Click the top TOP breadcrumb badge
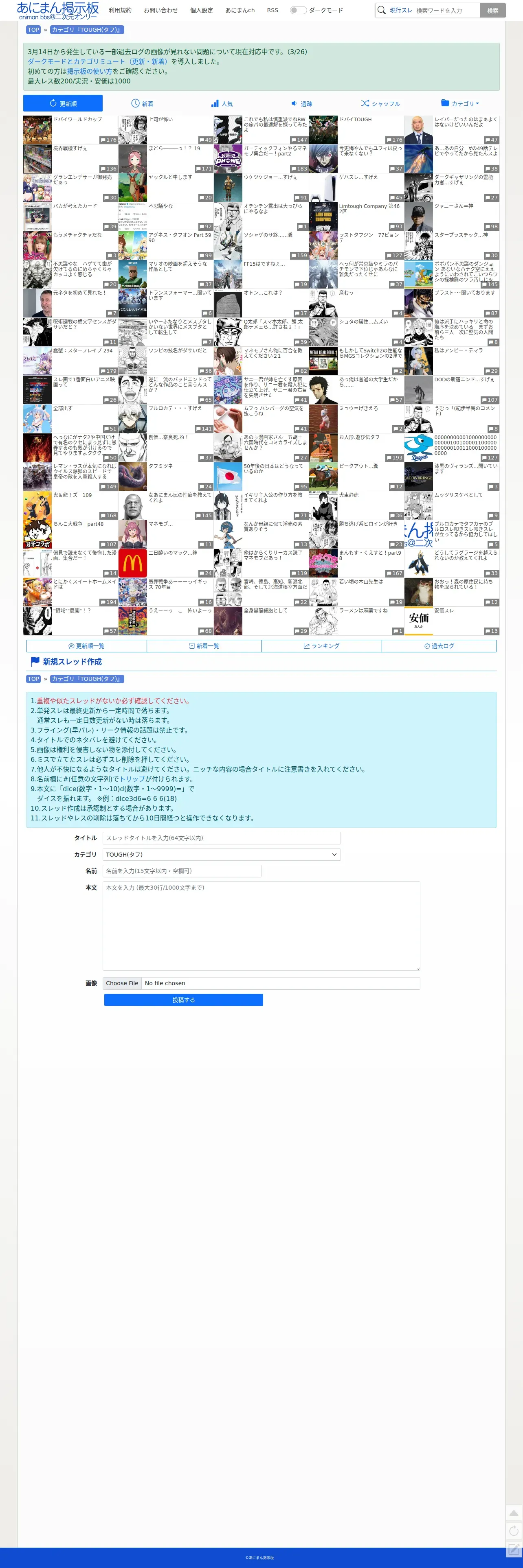523x1568 pixels. pos(33,30)
